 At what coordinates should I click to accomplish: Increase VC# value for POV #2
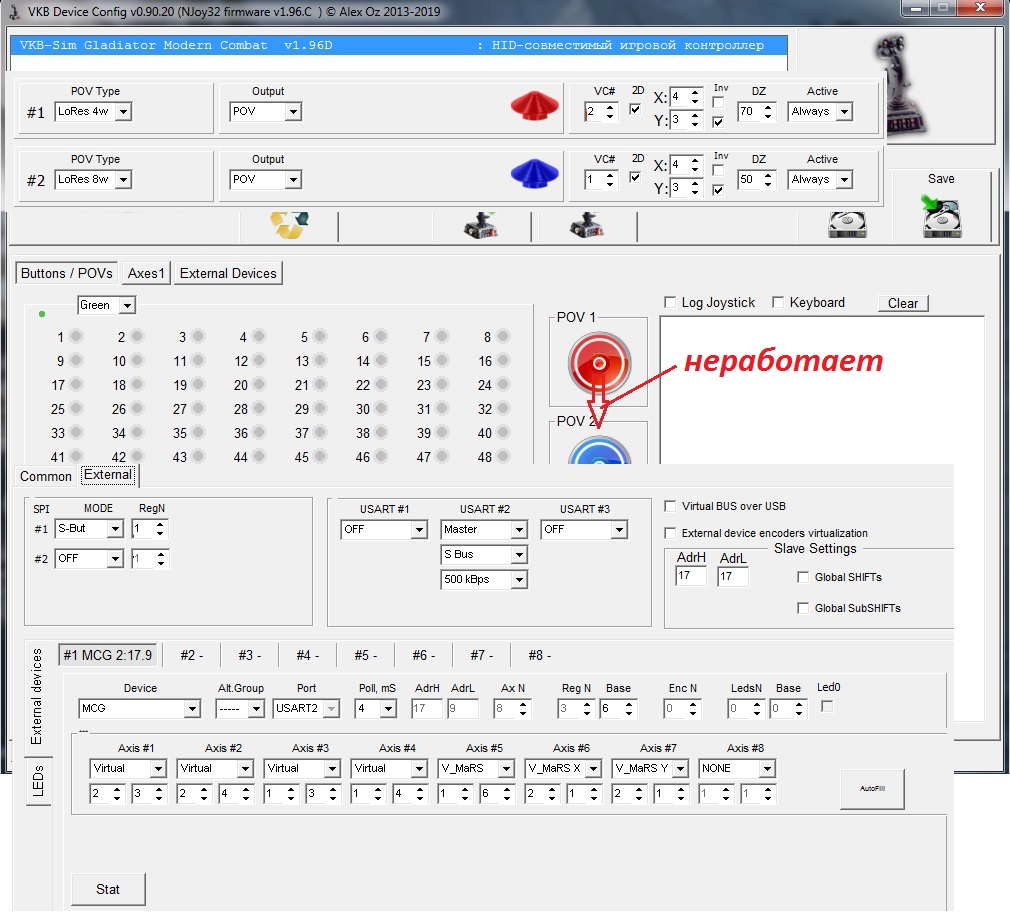click(x=610, y=175)
